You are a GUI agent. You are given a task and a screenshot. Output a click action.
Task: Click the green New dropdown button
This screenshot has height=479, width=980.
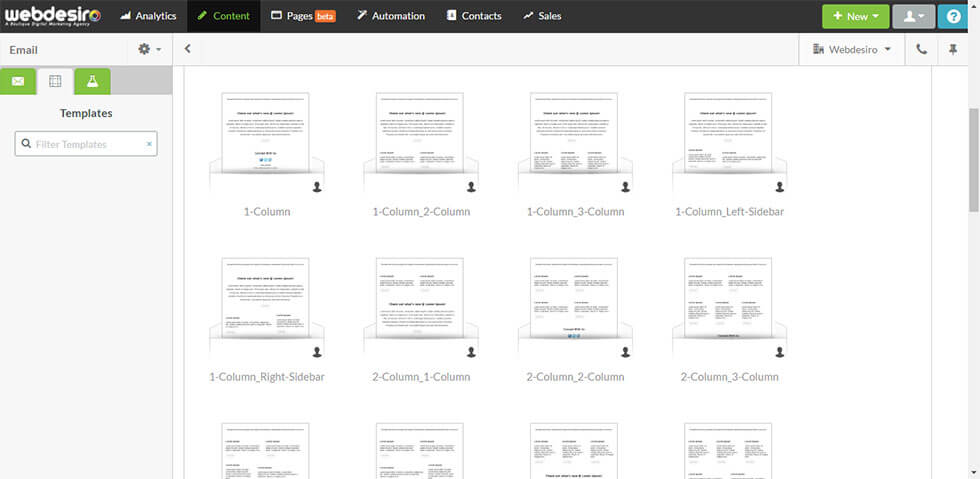click(x=856, y=16)
